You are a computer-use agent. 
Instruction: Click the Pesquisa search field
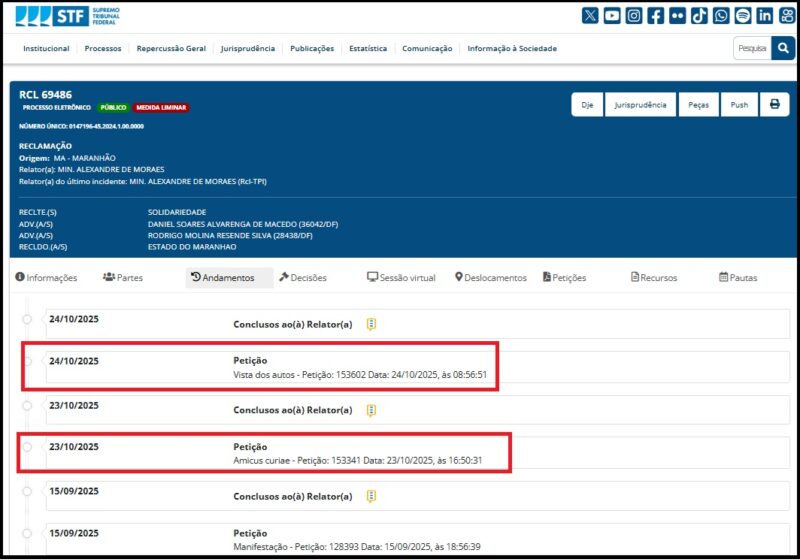click(751, 48)
